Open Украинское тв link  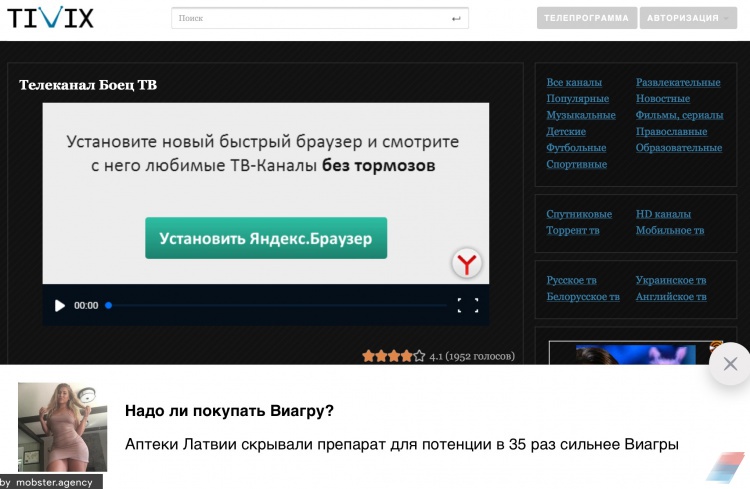pyautogui.click(x=671, y=280)
